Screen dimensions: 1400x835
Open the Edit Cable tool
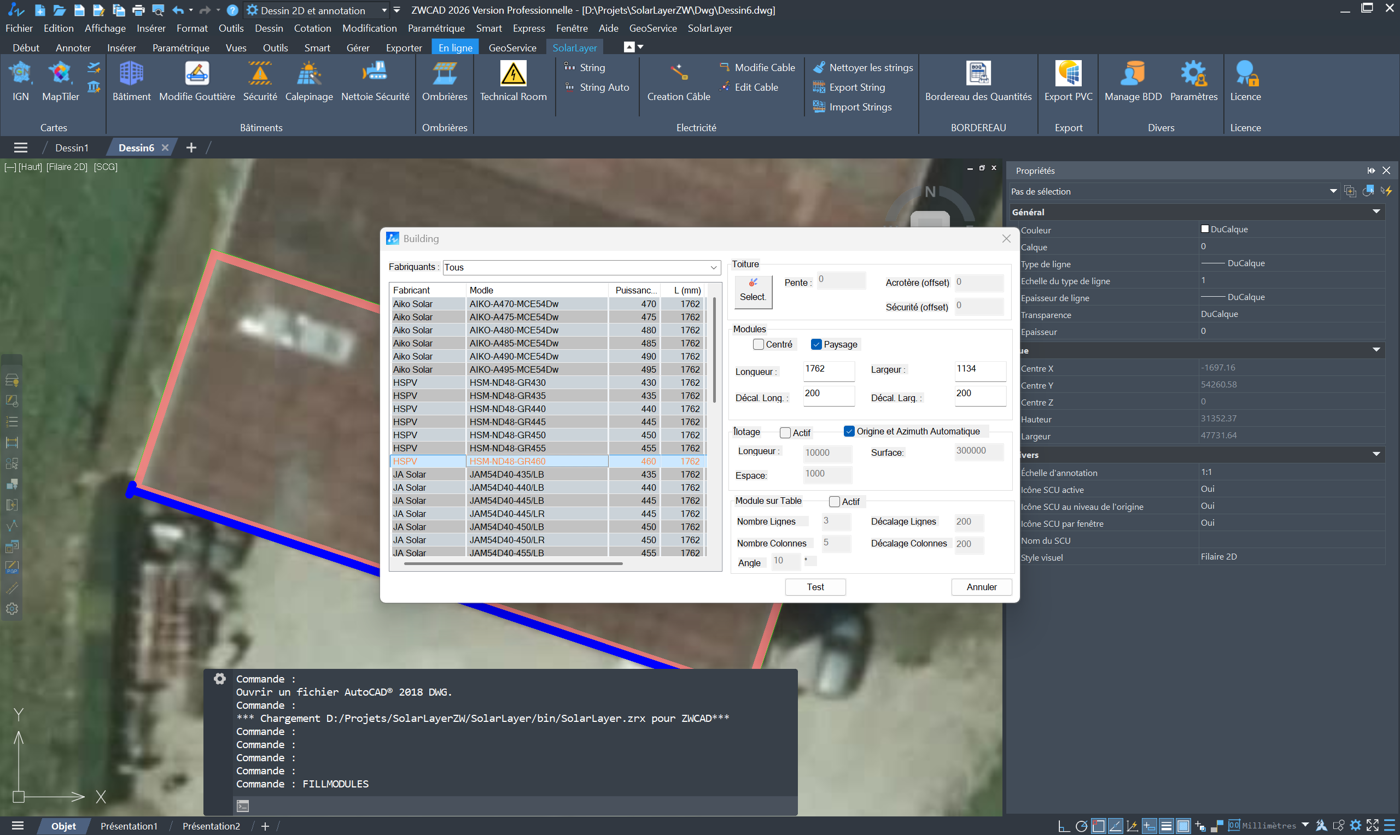click(x=749, y=87)
